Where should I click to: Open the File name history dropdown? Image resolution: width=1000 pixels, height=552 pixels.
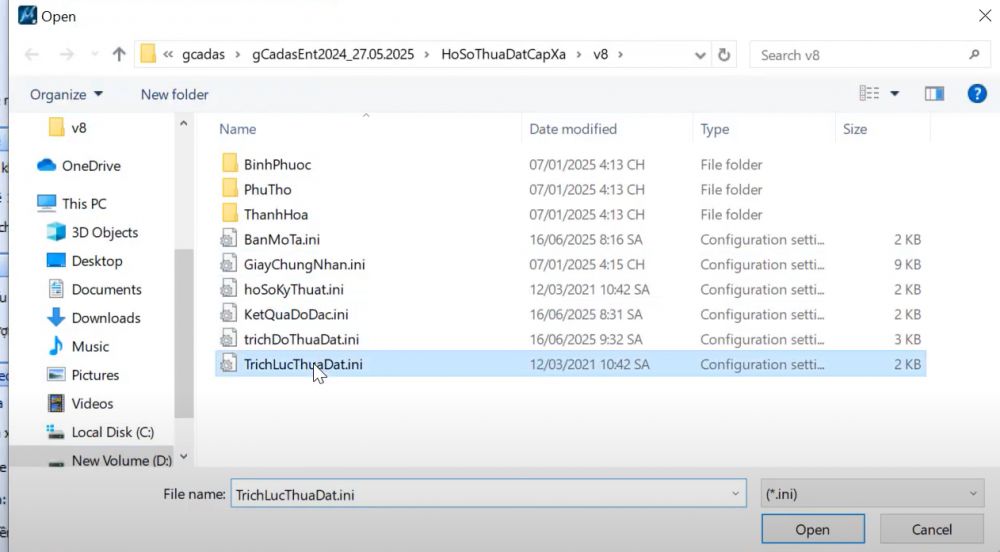coord(737,494)
